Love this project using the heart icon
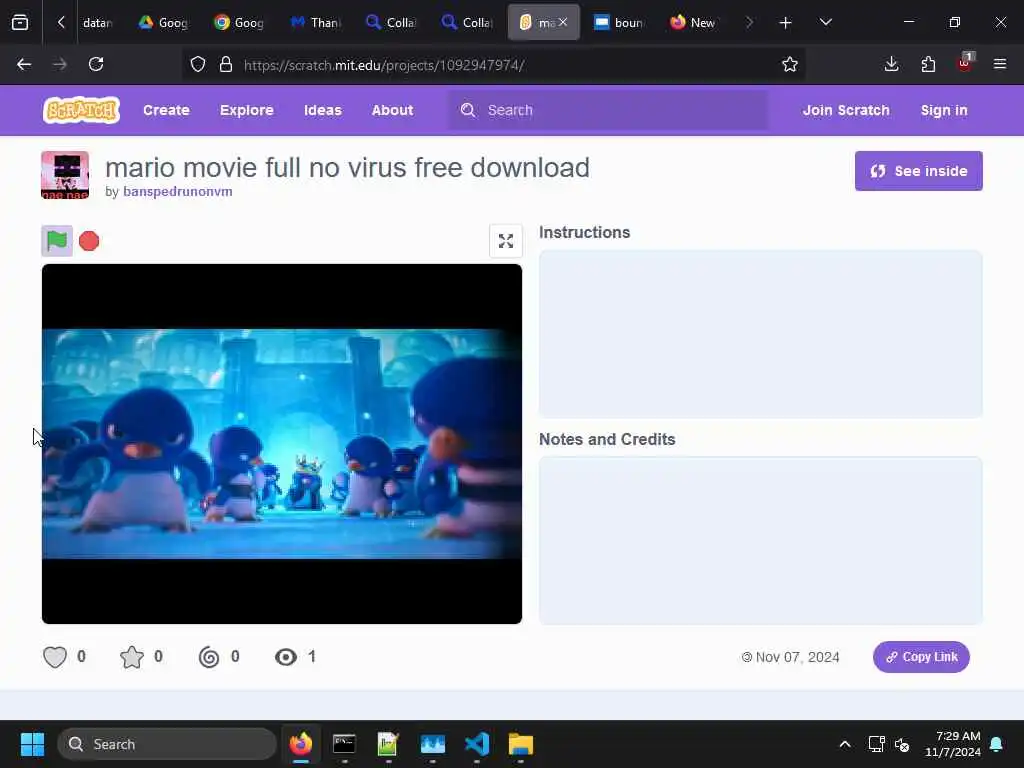The width and height of the screenshot is (1024, 768). click(x=55, y=657)
